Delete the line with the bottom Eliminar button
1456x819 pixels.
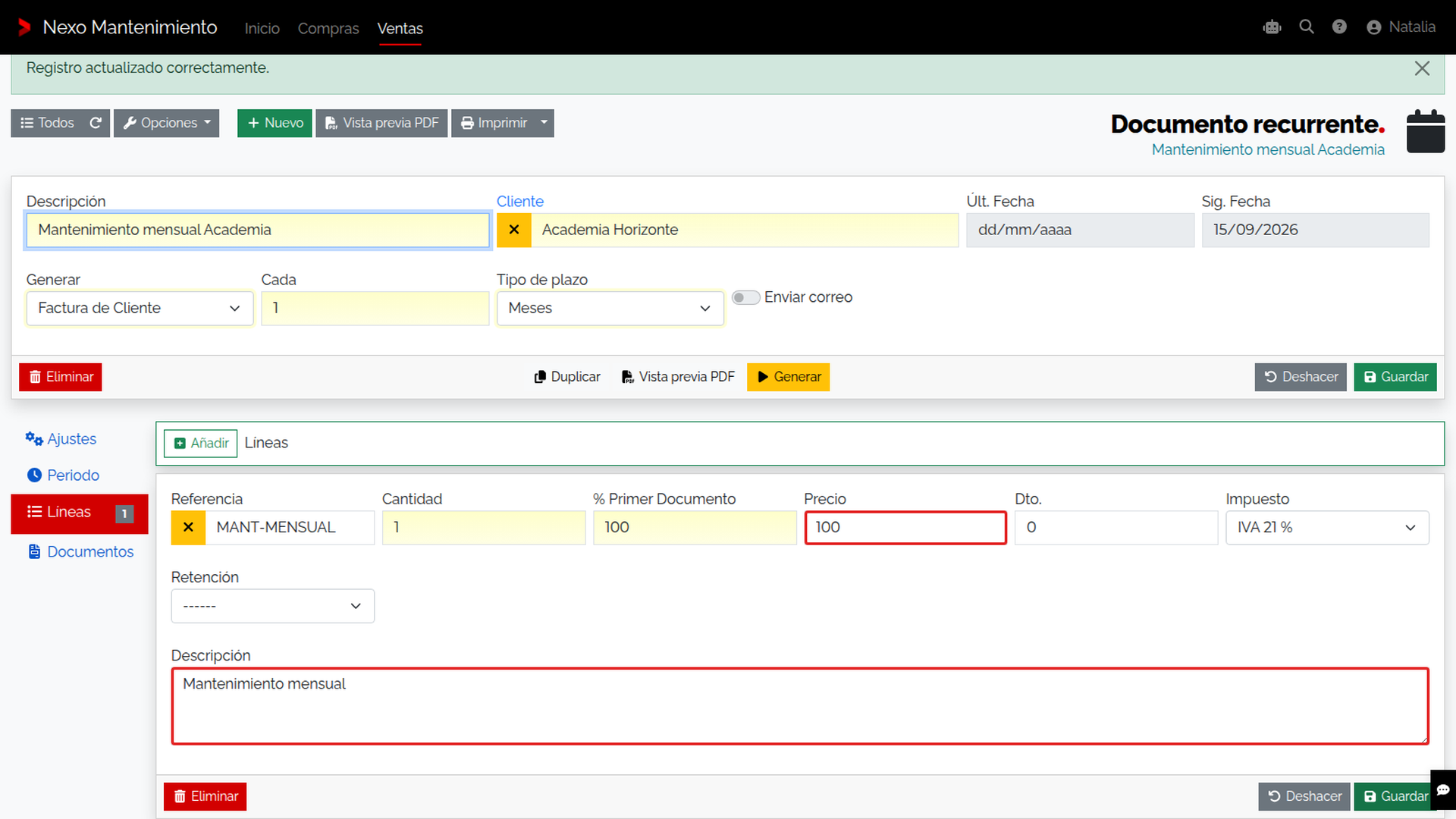pos(206,797)
